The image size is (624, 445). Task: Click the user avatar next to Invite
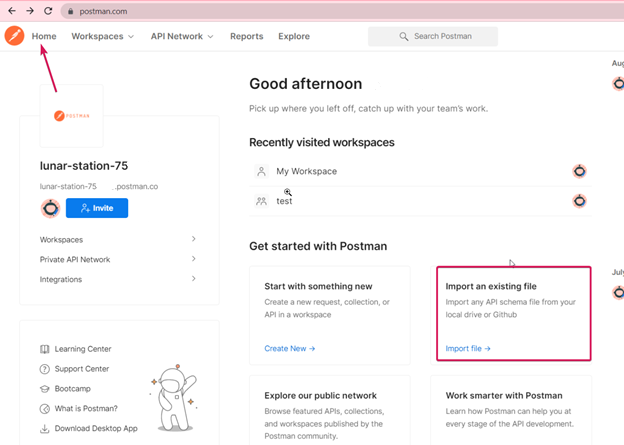click(x=51, y=208)
